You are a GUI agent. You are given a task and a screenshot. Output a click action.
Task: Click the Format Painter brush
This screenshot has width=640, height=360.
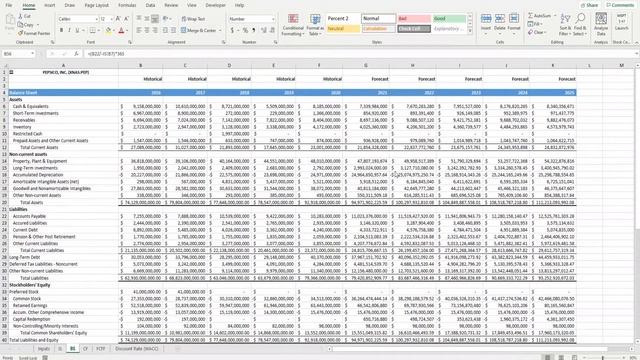tap(20, 33)
